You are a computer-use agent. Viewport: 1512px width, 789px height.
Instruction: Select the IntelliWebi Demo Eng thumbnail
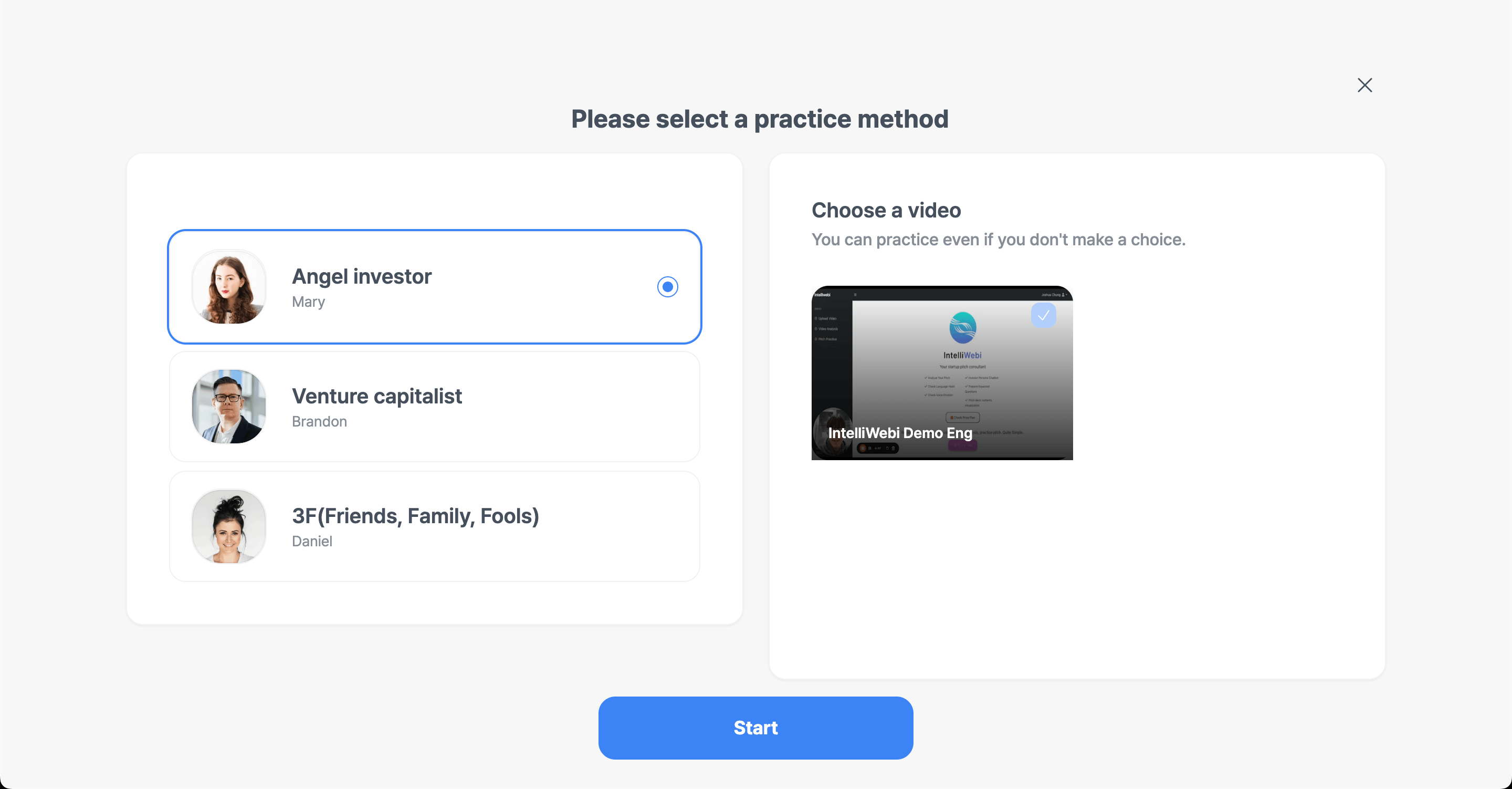[941, 373]
